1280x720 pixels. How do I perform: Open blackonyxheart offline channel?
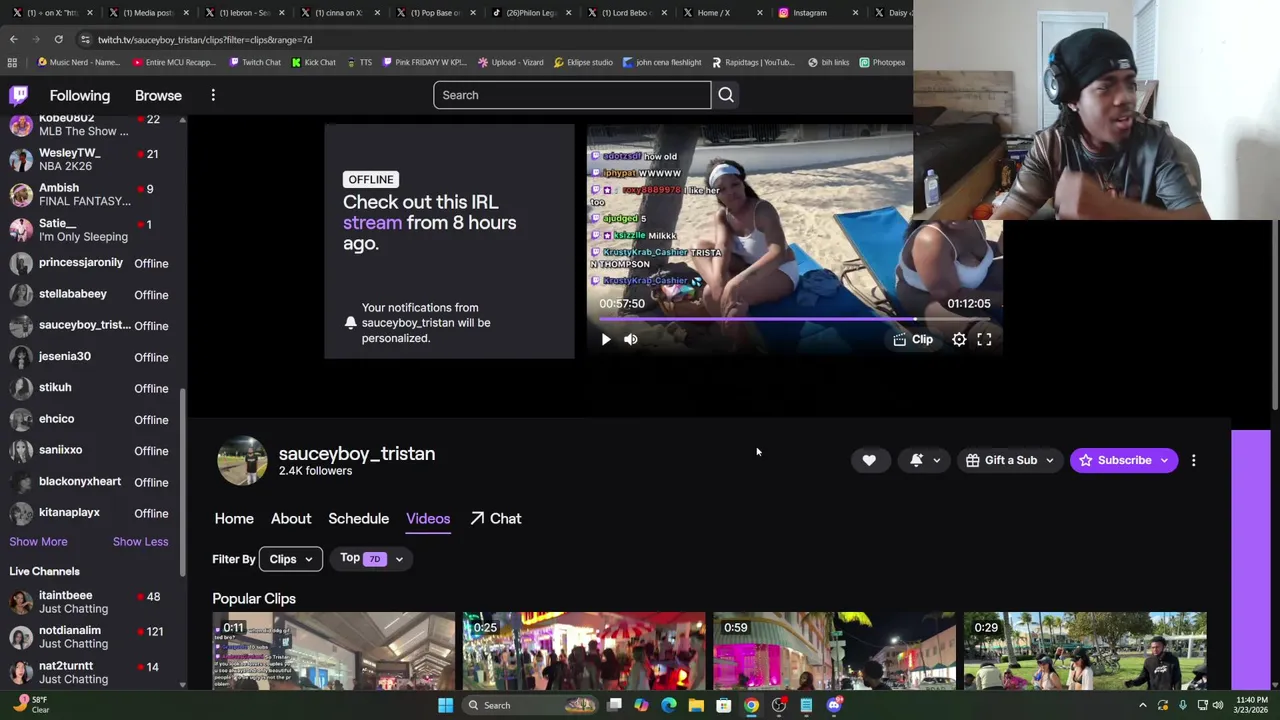pos(92,482)
